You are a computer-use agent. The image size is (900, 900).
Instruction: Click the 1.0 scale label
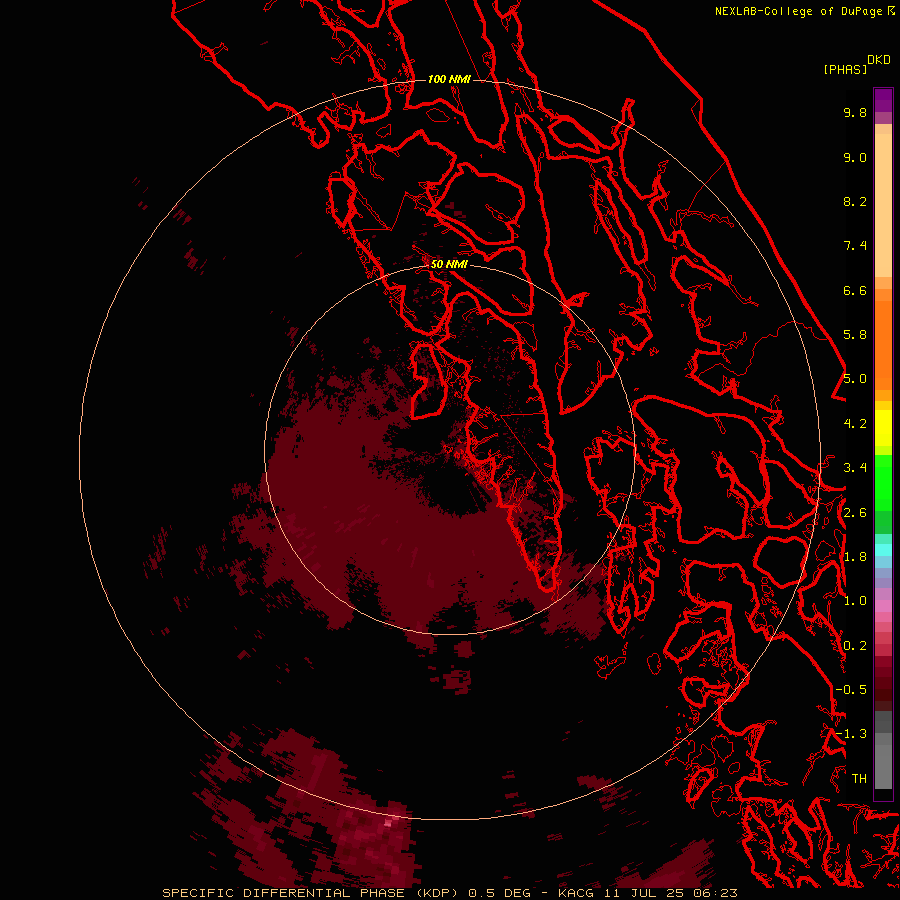(855, 601)
